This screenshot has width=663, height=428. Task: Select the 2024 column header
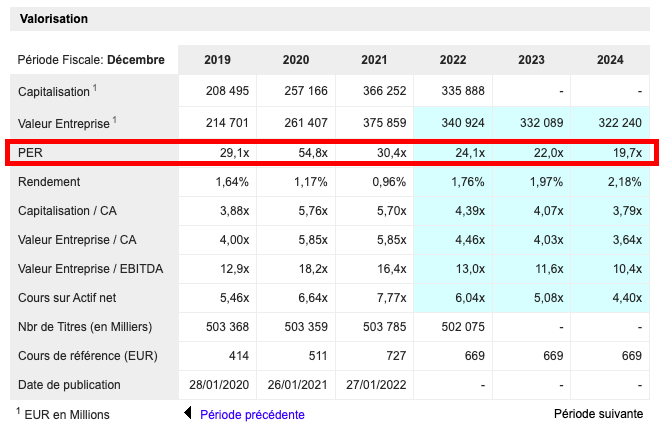610,60
